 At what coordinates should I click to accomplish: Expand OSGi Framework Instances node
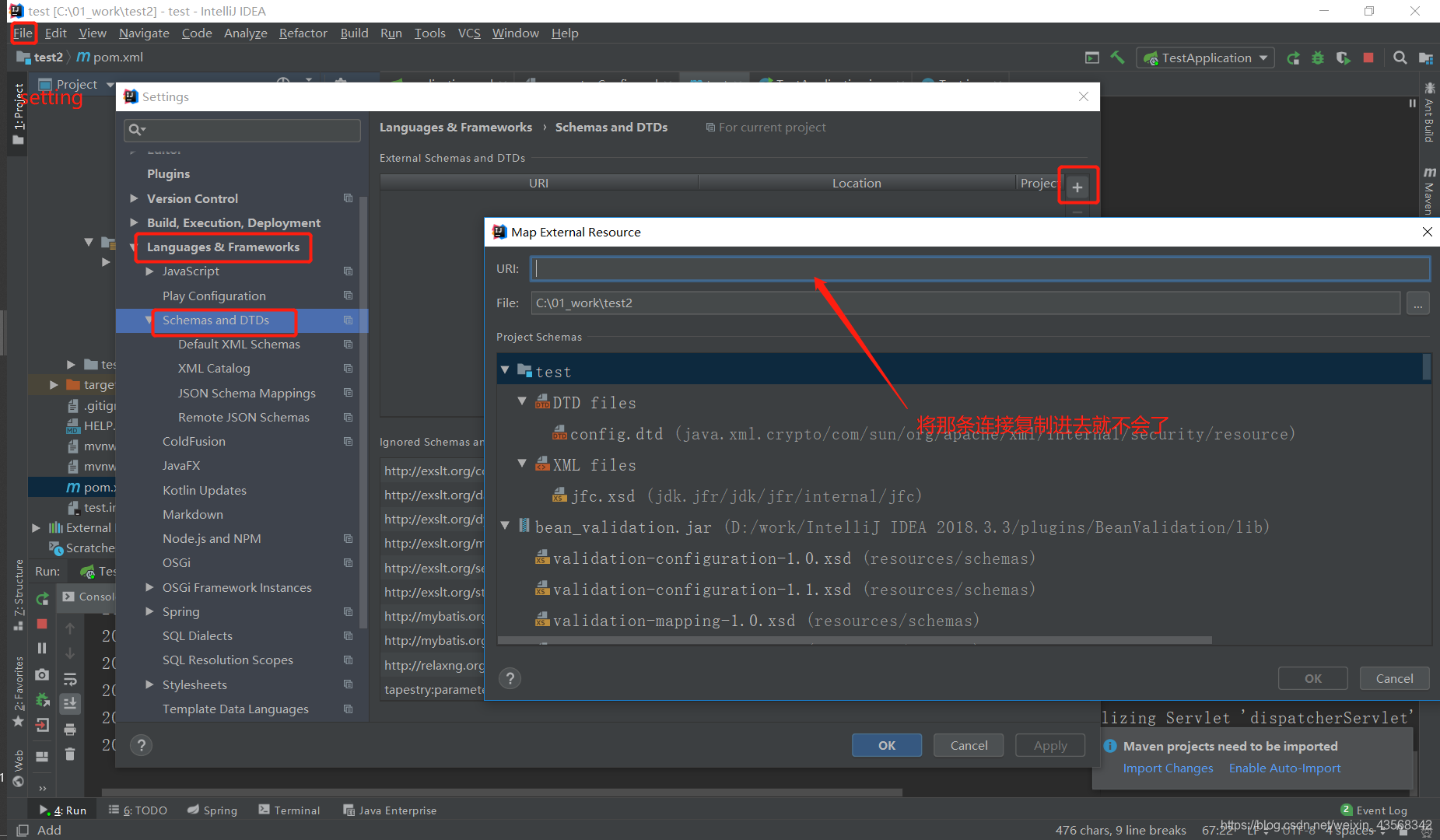click(x=149, y=587)
